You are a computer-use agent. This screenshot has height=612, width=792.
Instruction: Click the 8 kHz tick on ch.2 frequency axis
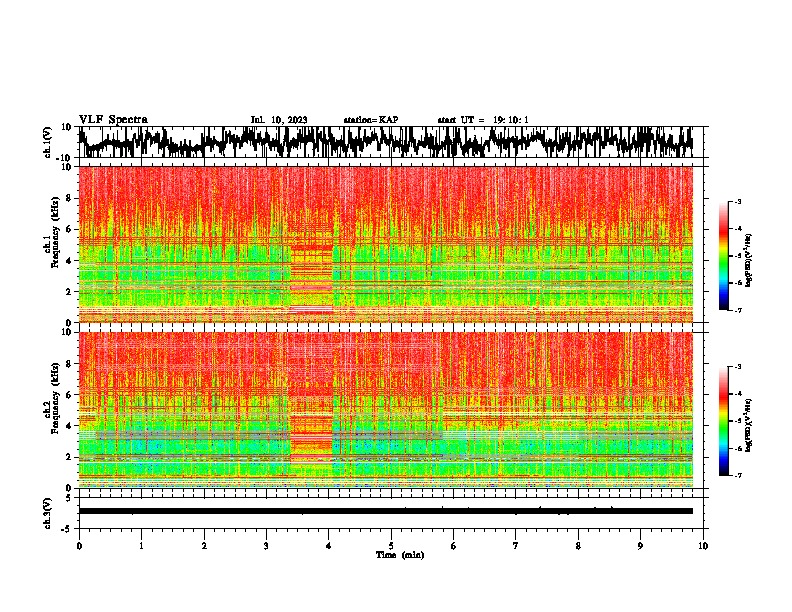click(70, 364)
